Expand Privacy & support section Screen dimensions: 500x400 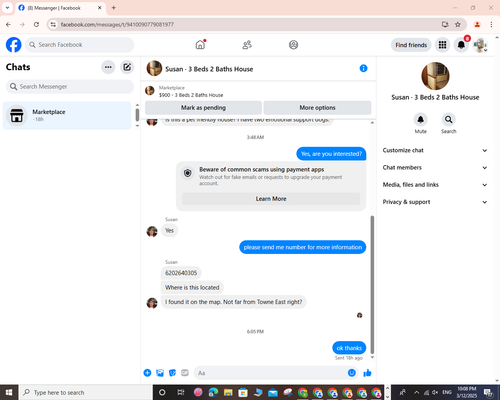coord(435,202)
